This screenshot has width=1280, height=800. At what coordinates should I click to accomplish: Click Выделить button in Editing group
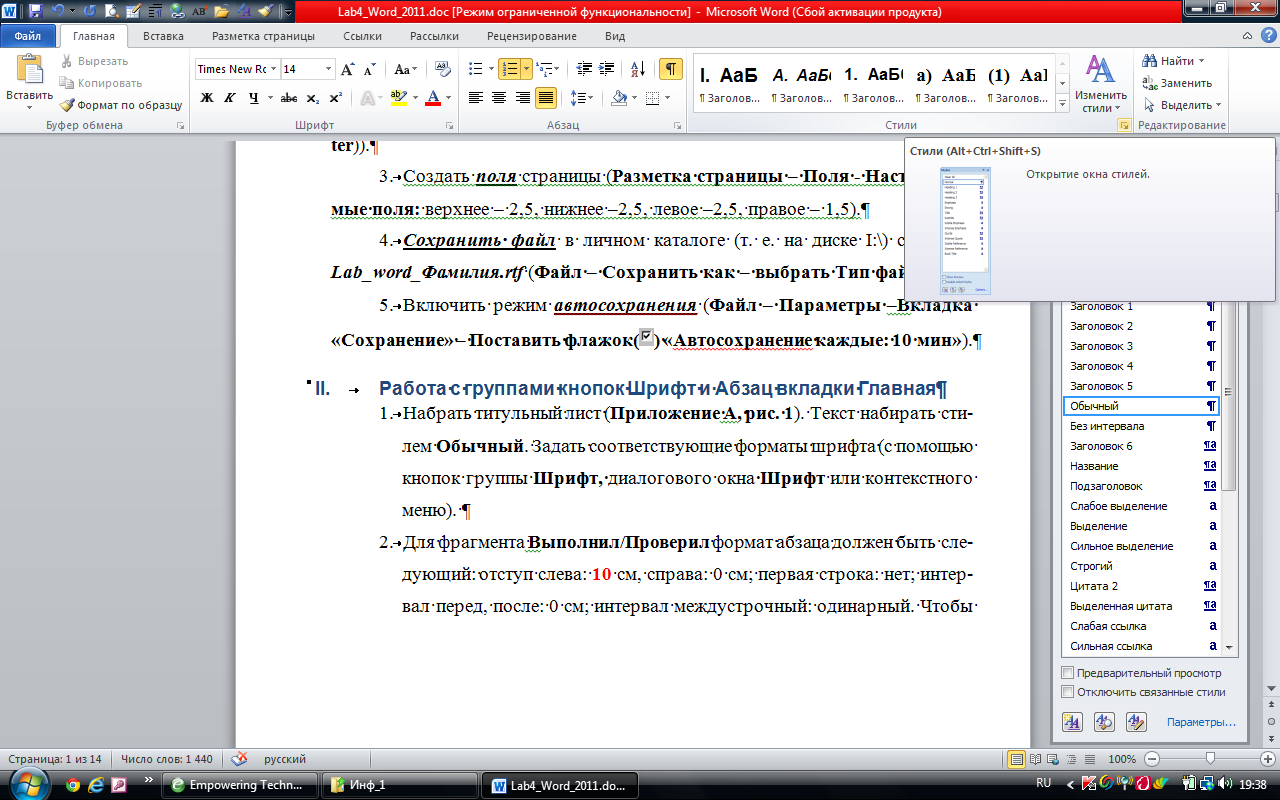point(1182,105)
